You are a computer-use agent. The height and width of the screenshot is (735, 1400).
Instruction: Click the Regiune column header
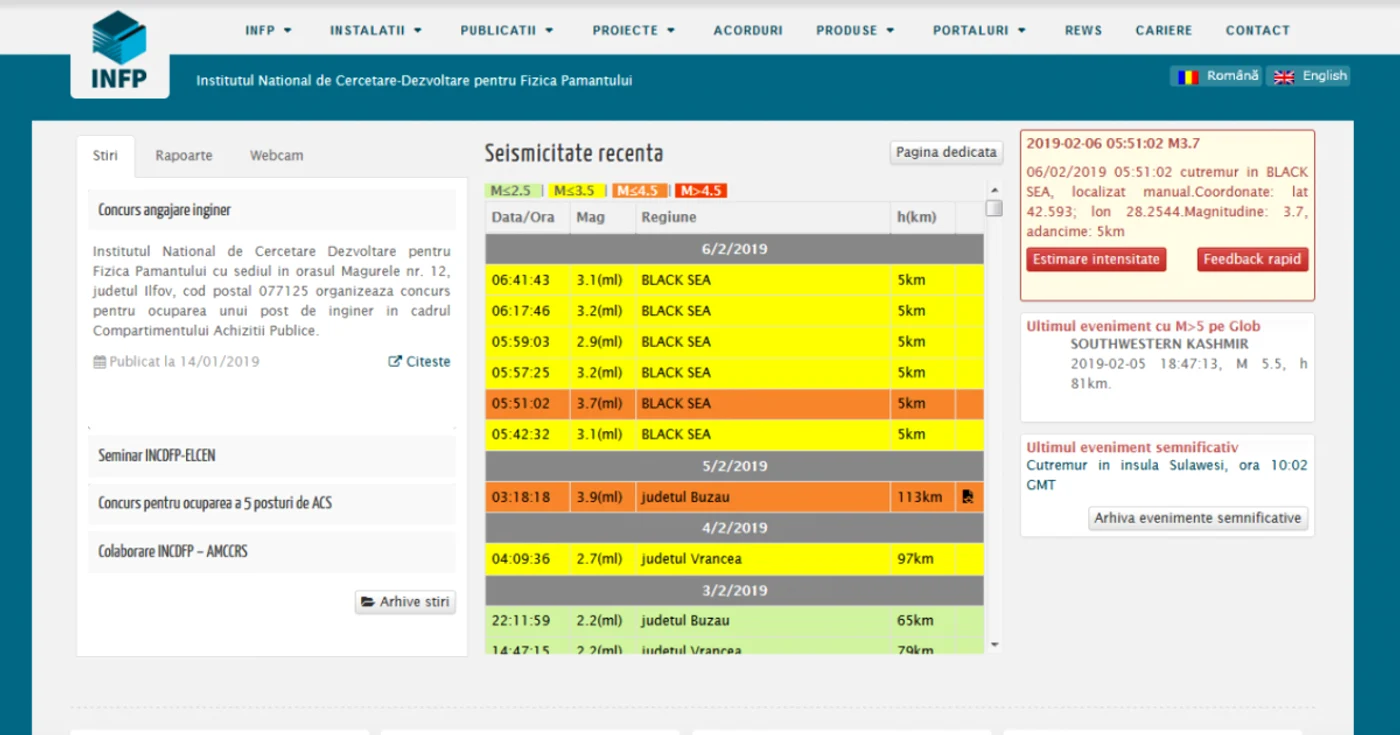click(x=763, y=217)
